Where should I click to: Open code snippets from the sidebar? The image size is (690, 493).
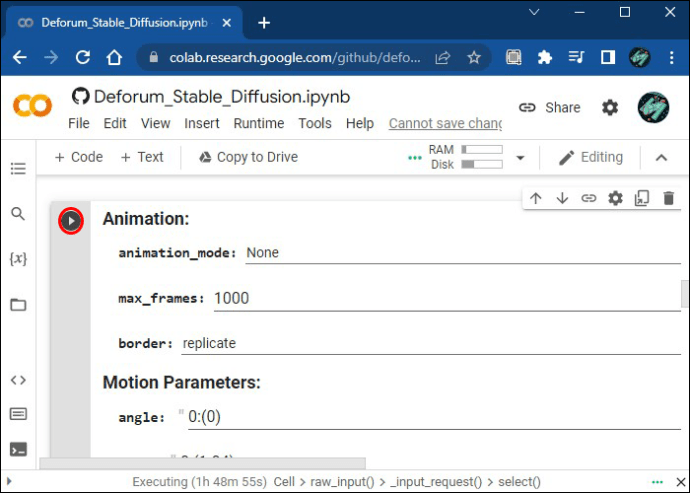pos(18,379)
